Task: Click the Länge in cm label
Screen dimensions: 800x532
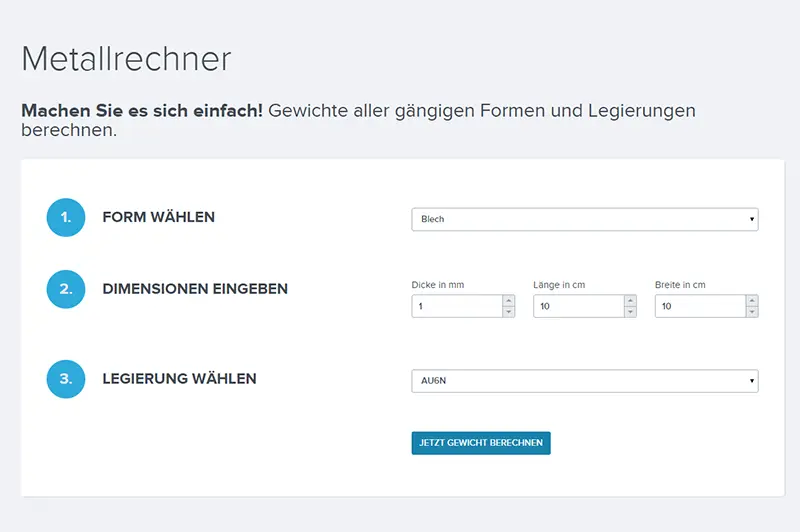Action: pyautogui.click(x=559, y=285)
